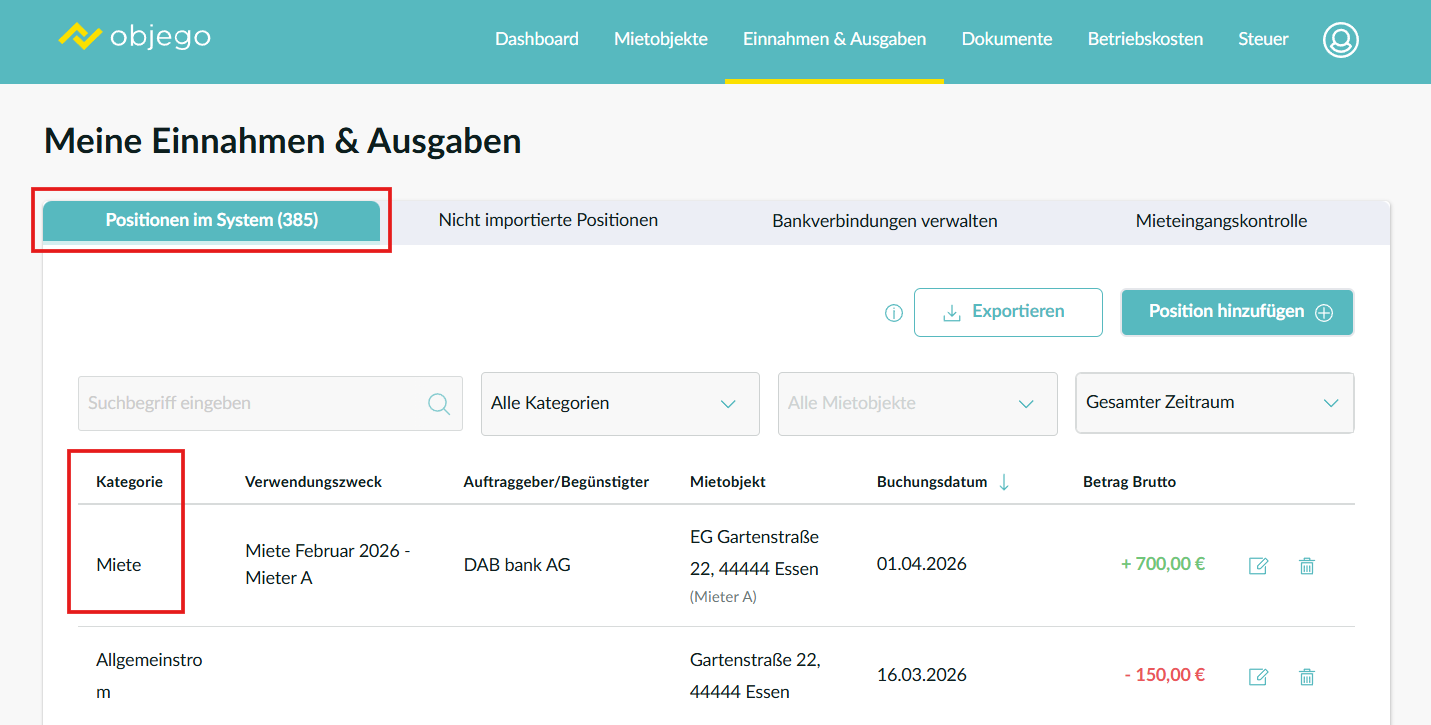Navigate to Betriebskosten
Viewport: 1431px width, 725px height.
tap(1145, 39)
